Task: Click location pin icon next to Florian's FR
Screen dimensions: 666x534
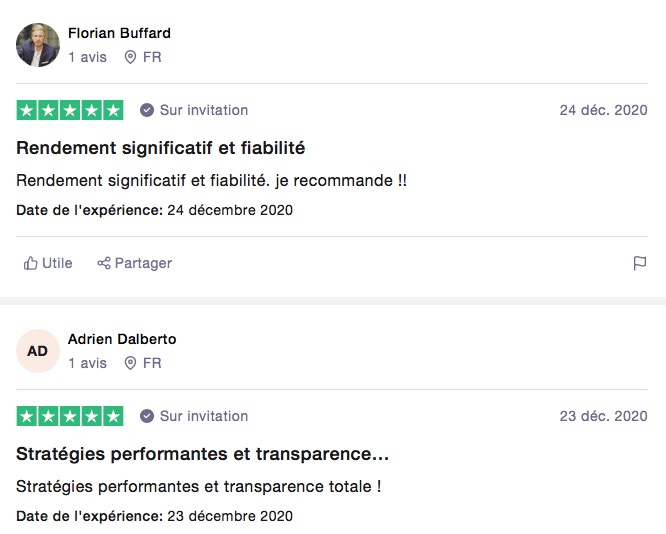Action: (x=130, y=57)
